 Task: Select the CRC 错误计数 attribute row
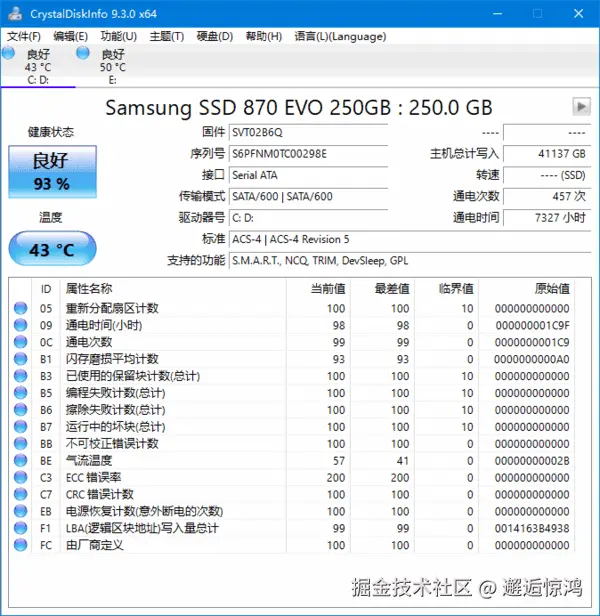pos(293,494)
